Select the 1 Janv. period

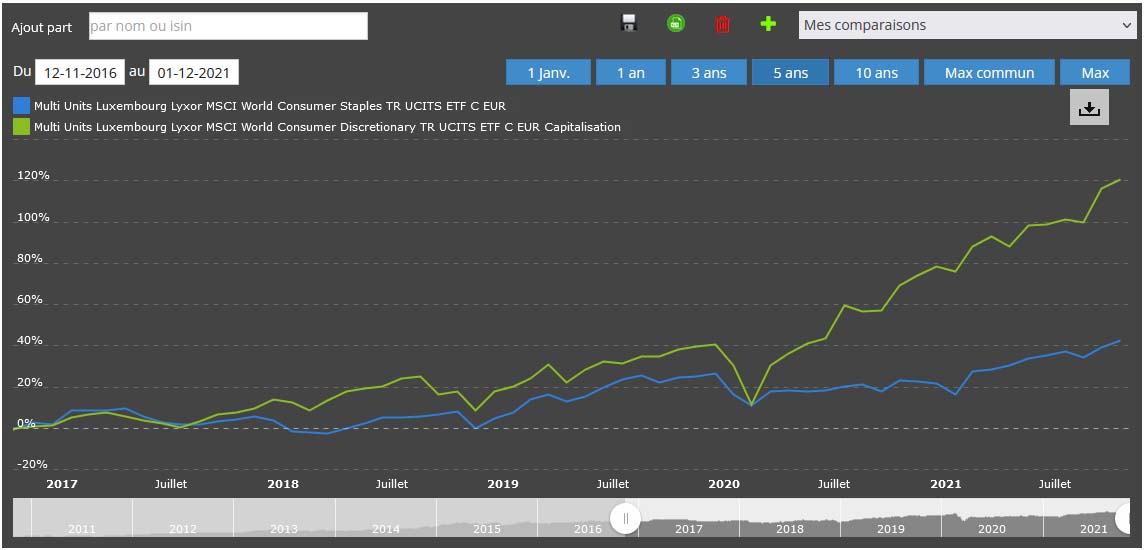click(548, 73)
